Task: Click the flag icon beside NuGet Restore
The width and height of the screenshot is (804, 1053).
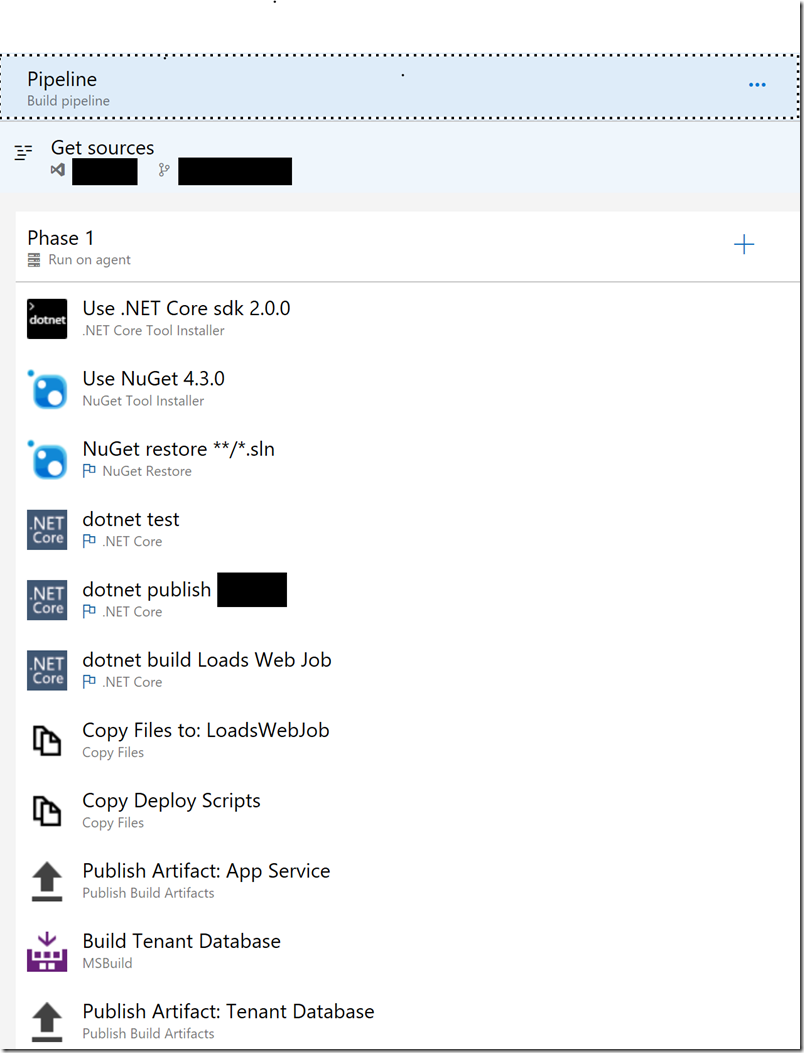Action: click(x=89, y=471)
